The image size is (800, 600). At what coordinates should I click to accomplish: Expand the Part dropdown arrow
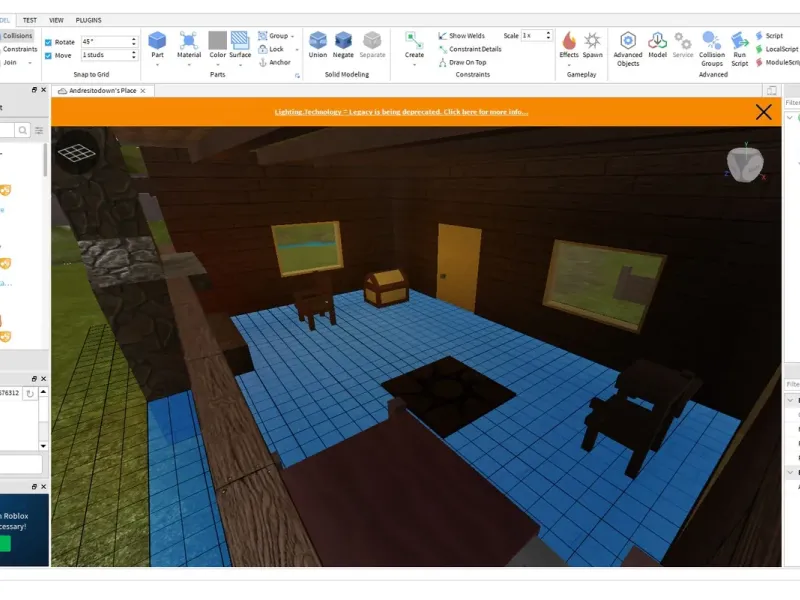tap(157, 65)
